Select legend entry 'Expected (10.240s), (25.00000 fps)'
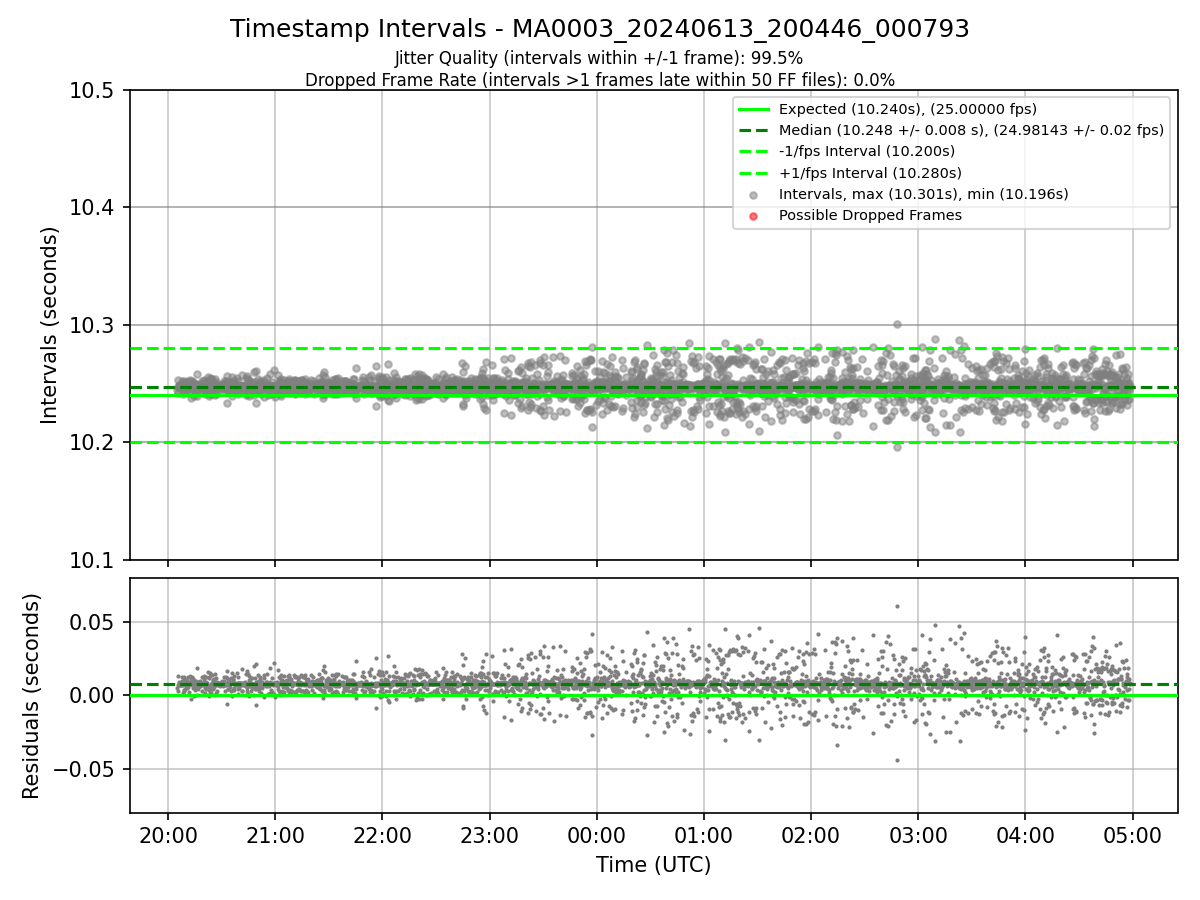1200x900 pixels. pos(908,109)
